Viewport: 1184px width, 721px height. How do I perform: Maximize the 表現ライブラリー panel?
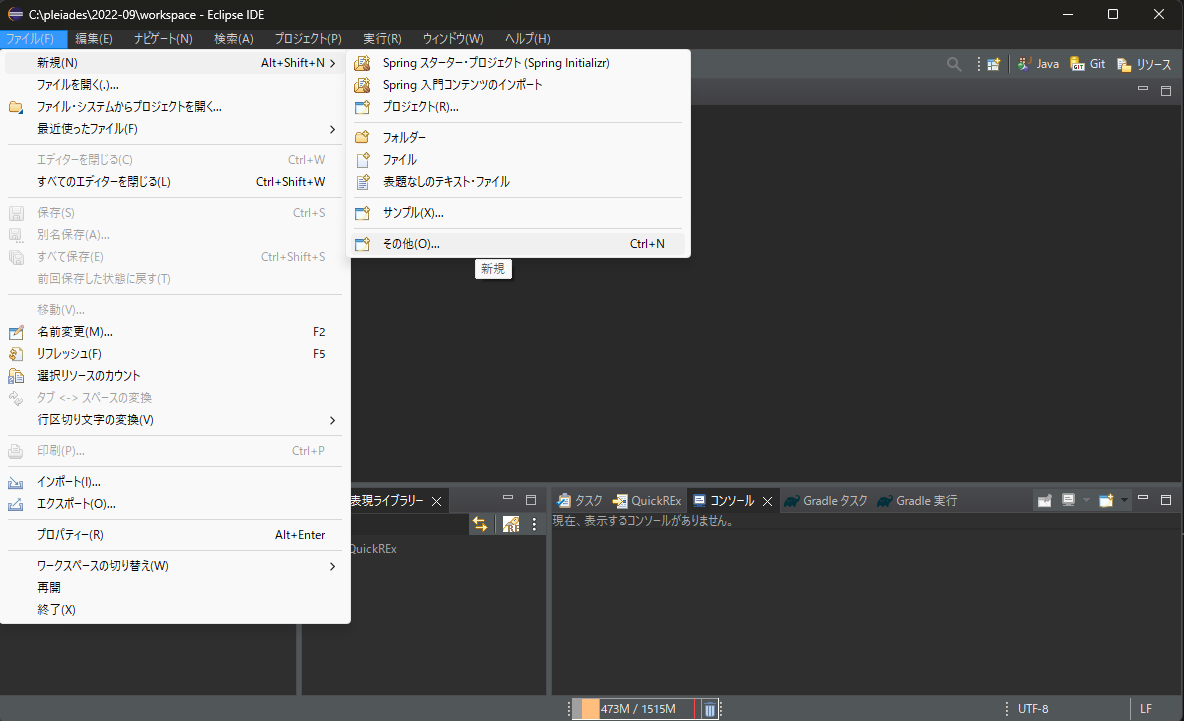point(531,500)
